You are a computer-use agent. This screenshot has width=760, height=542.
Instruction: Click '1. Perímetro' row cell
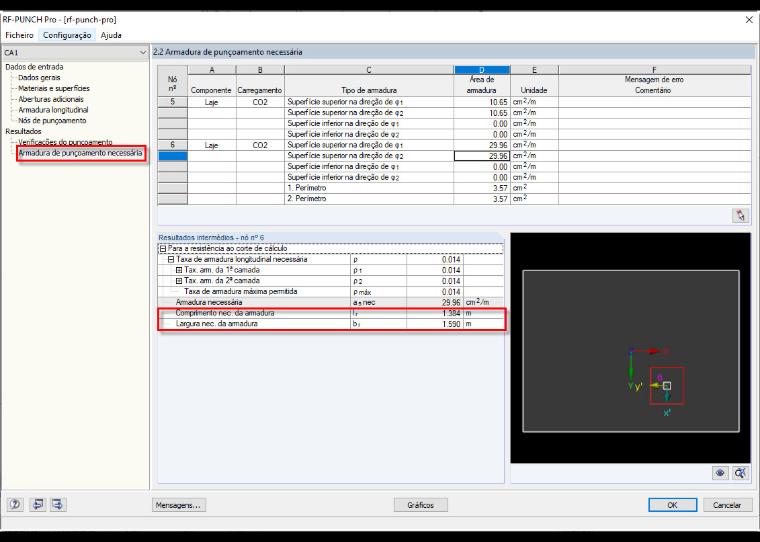pos(369,188)
